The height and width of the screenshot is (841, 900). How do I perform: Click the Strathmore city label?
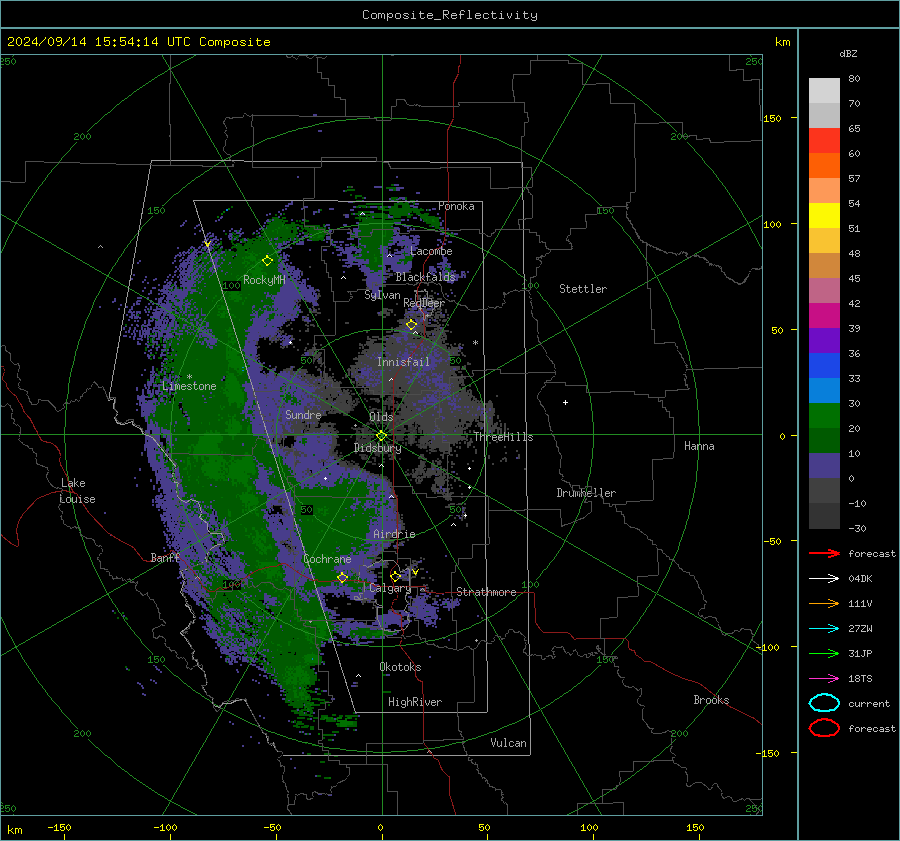click(x=486, y=592)
